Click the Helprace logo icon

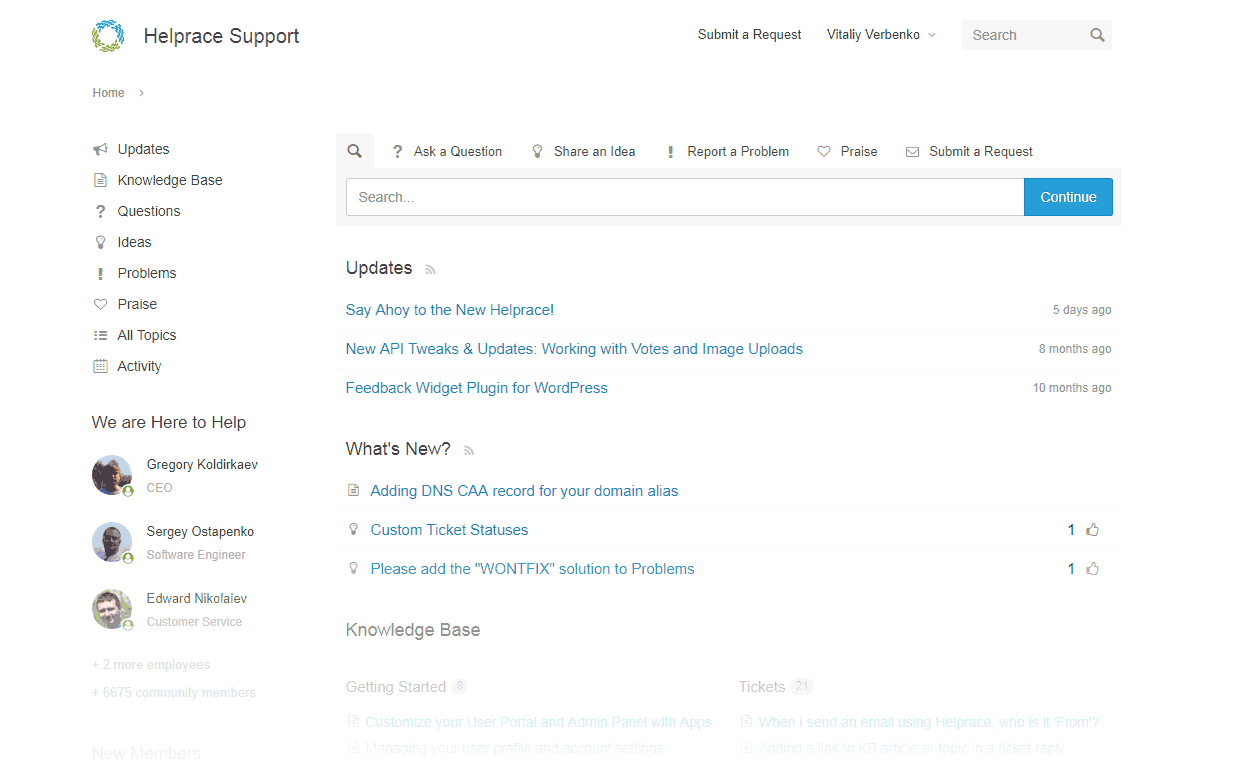(108, 36)
